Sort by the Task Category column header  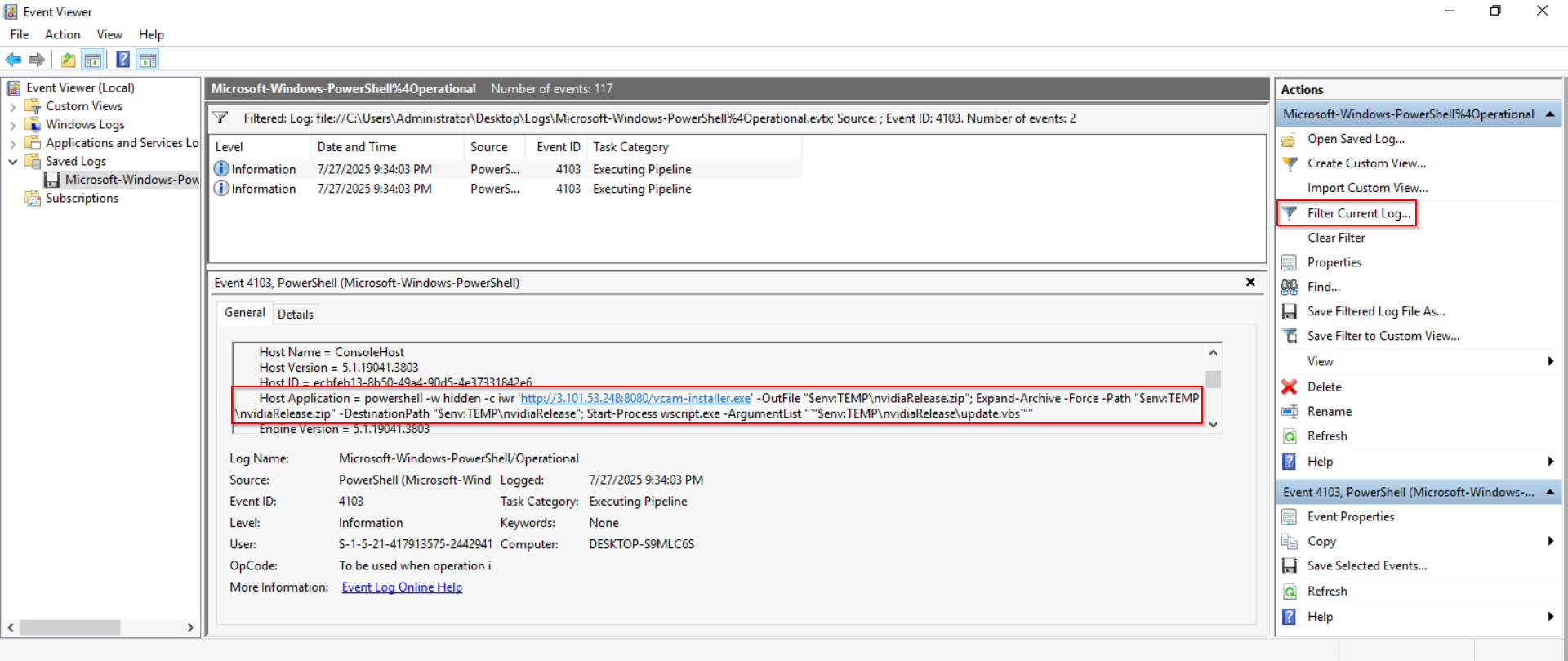coord(693,147)
